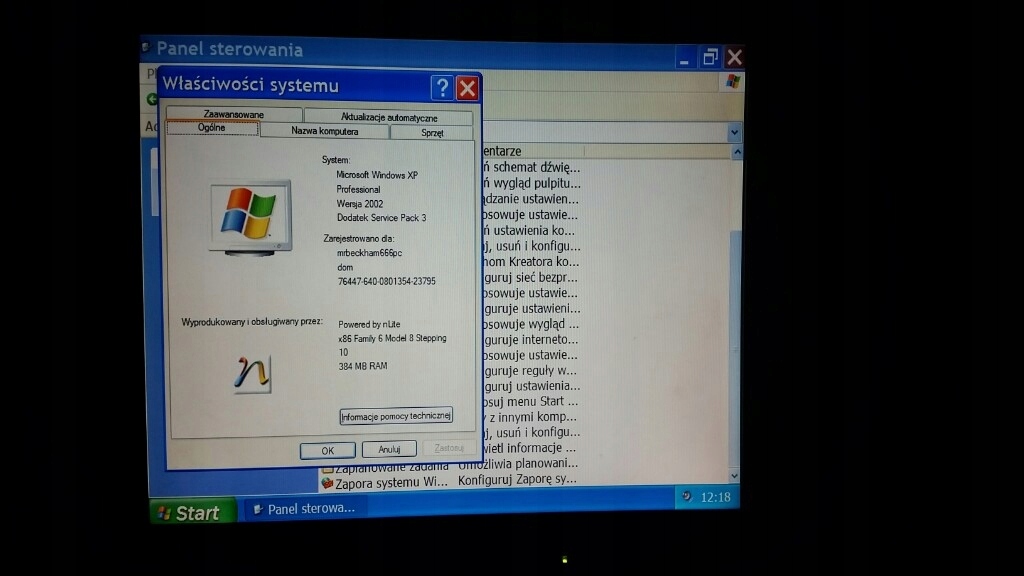
Task: Click the scroll down arrow in Panel sterowania
Action: 735,476
